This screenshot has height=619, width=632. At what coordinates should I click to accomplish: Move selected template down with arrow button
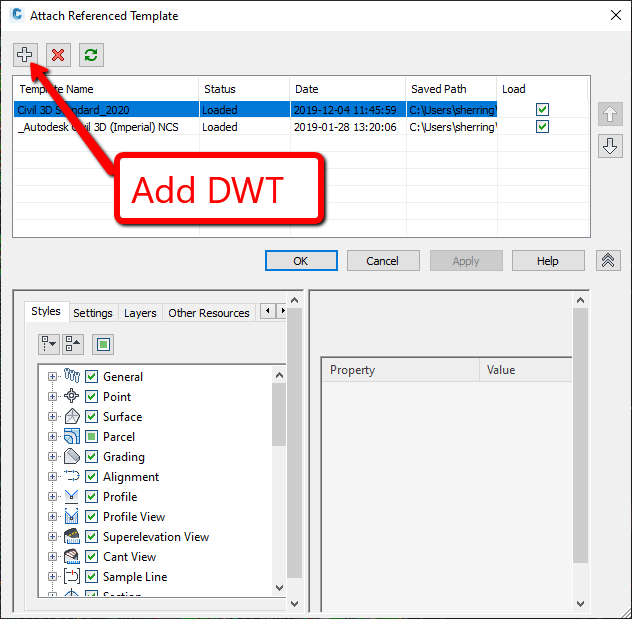(610, 146)
